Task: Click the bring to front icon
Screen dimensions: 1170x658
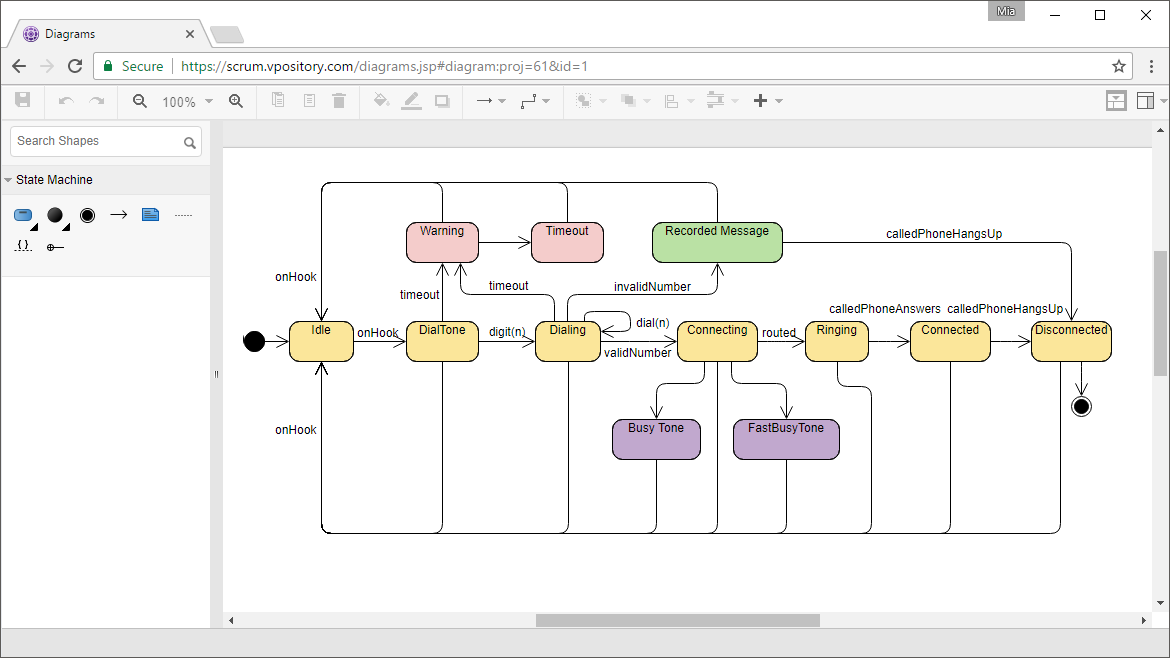Action: [x=628, y=101]
